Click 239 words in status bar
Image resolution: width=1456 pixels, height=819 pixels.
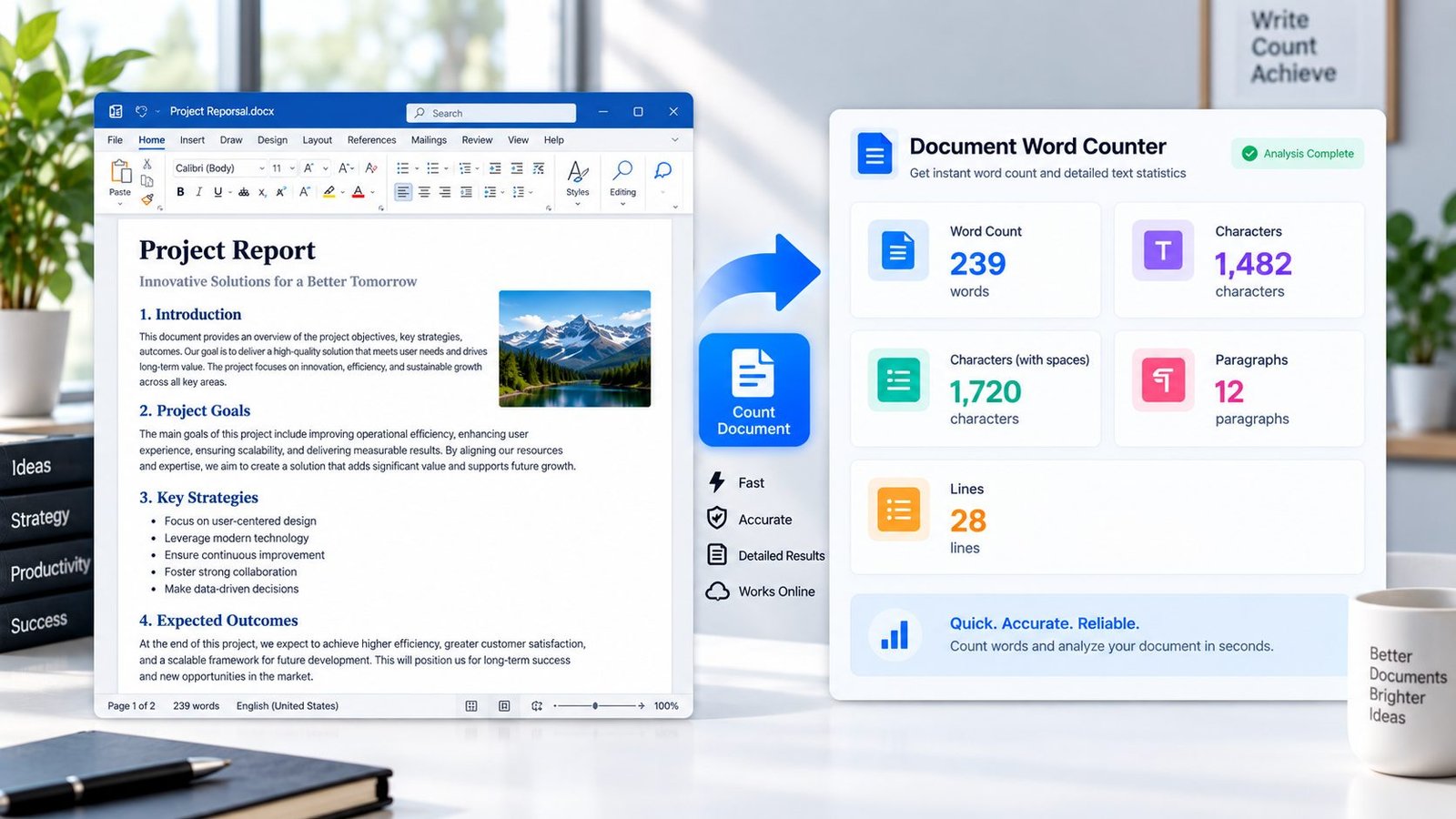[196, 706]
